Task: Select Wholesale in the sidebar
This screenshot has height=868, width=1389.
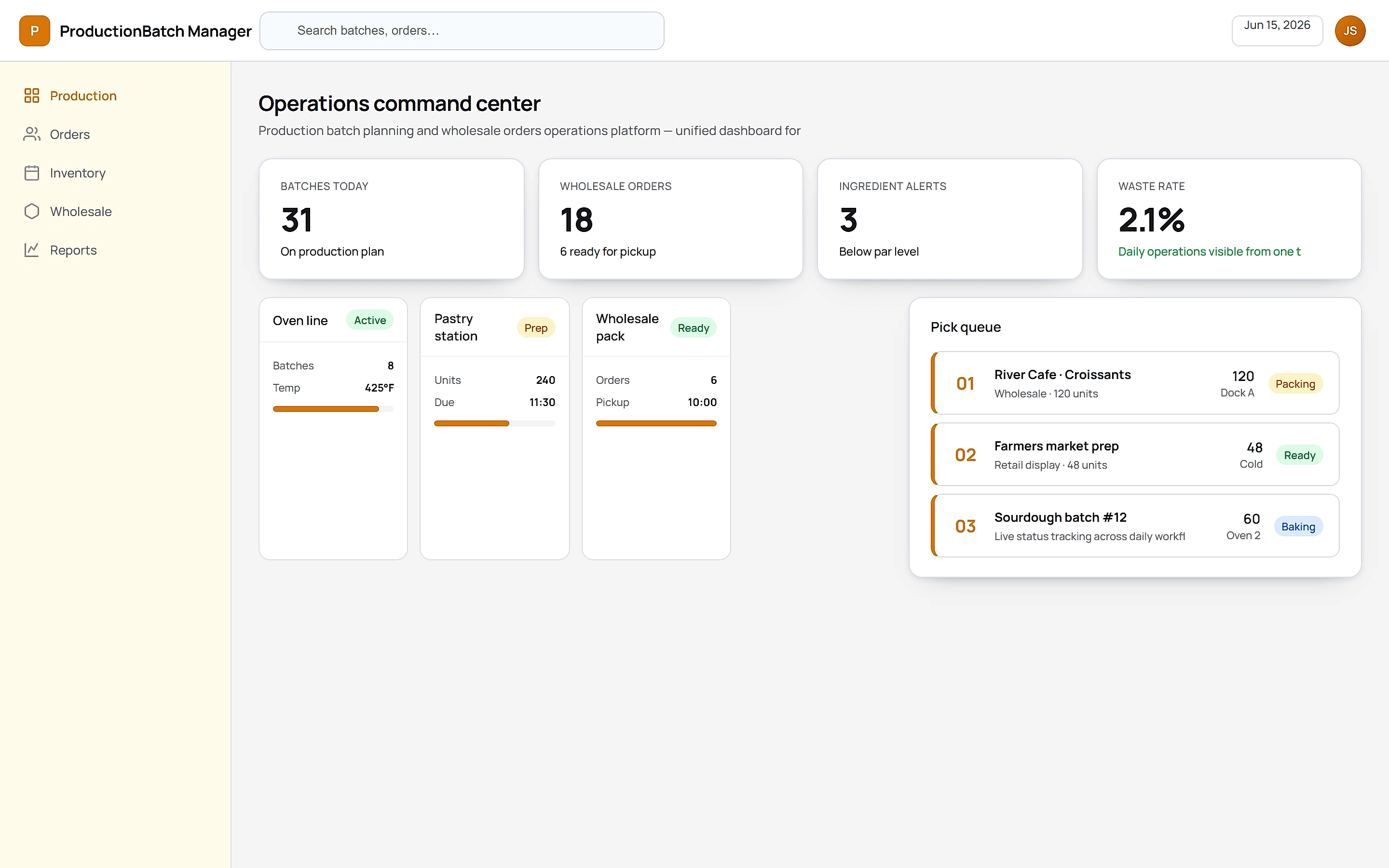Action: (115, 211)
